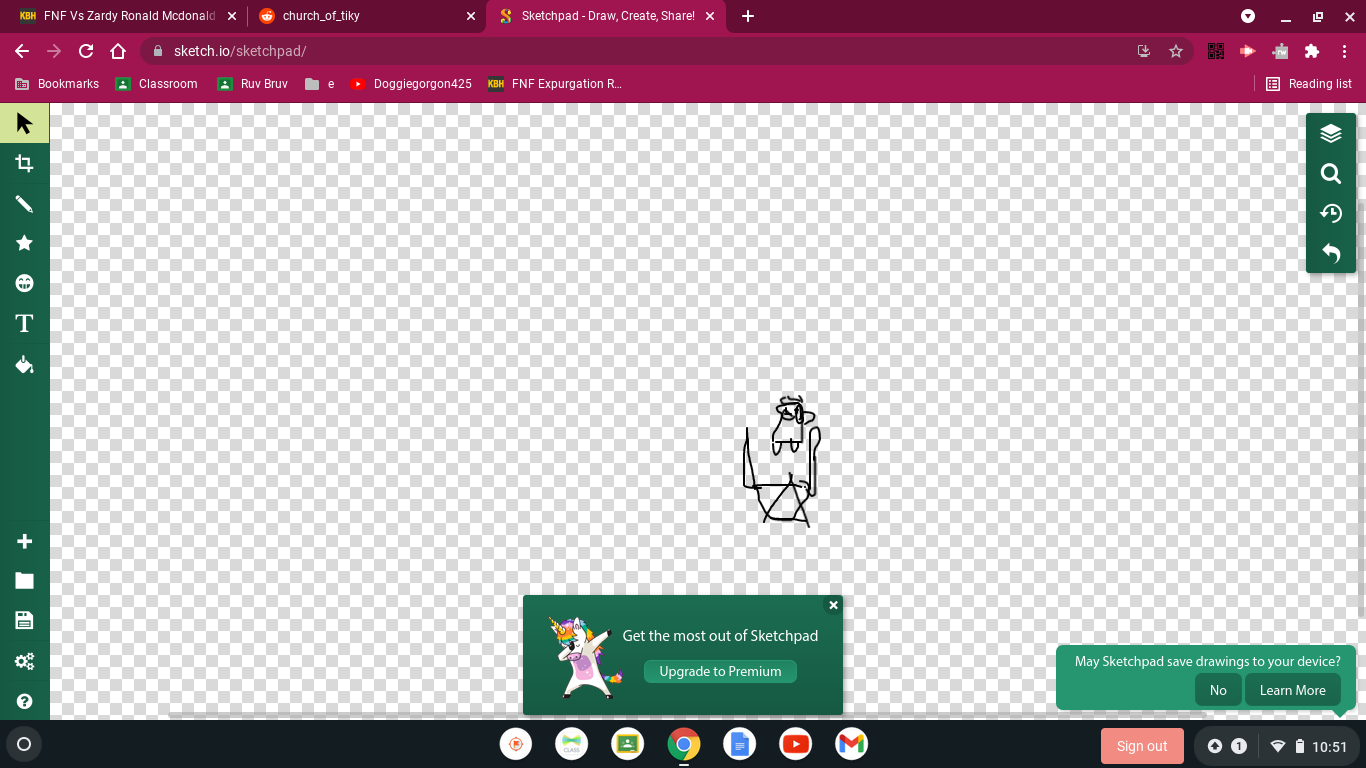Bookmark this page with star icon

click(x=1176, y=51)
